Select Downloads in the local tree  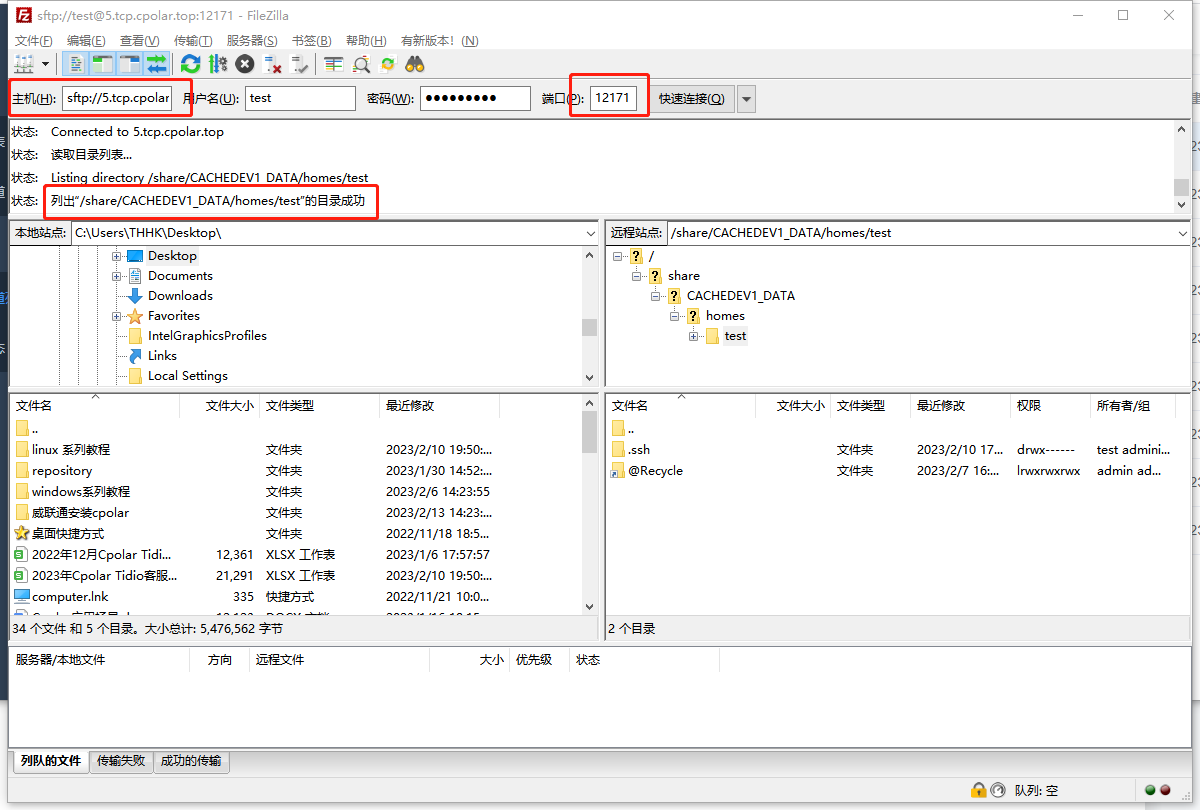pos(180,296)
